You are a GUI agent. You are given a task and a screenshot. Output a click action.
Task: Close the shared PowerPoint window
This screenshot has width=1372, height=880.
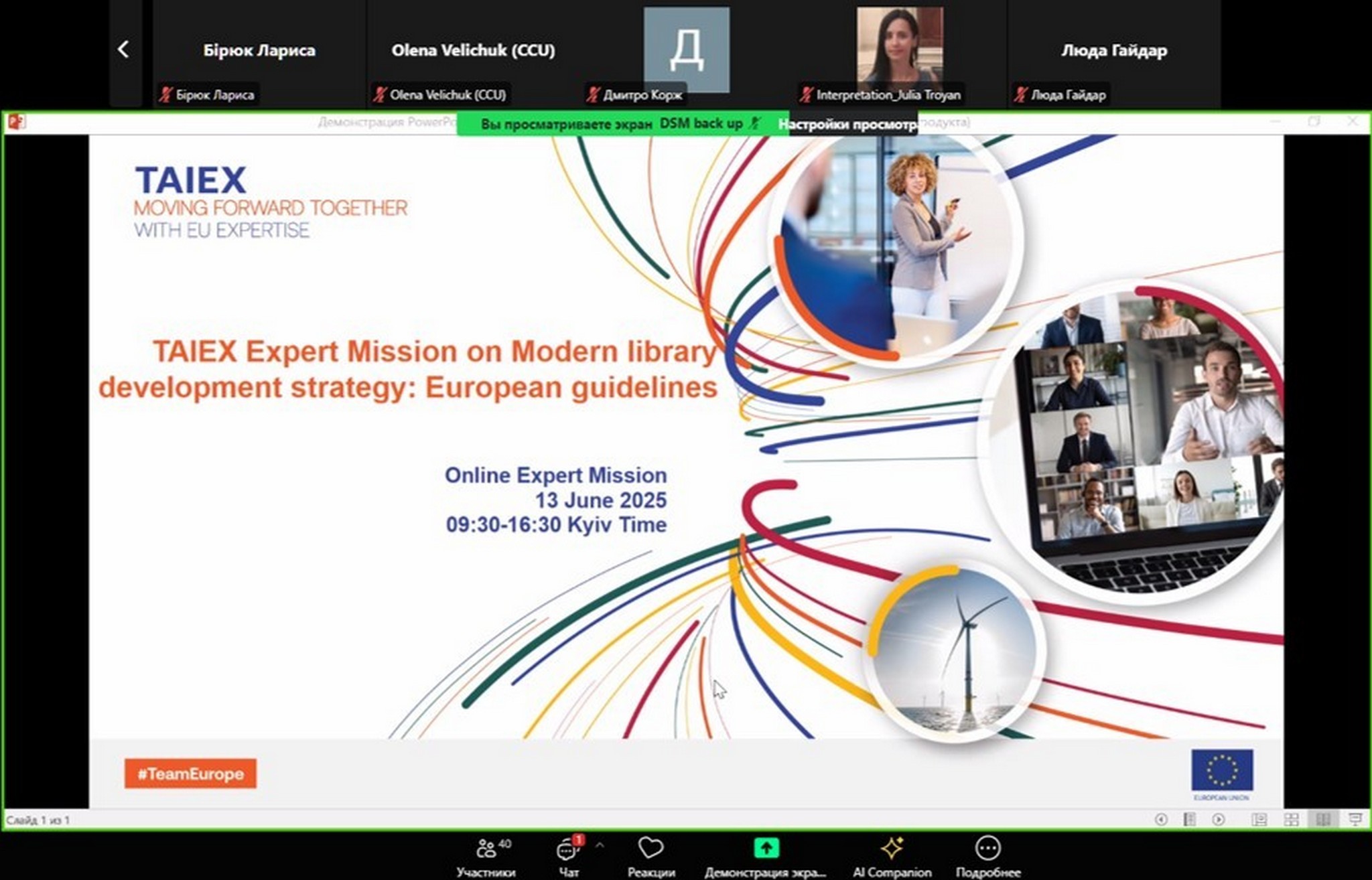pos(1353,121)
